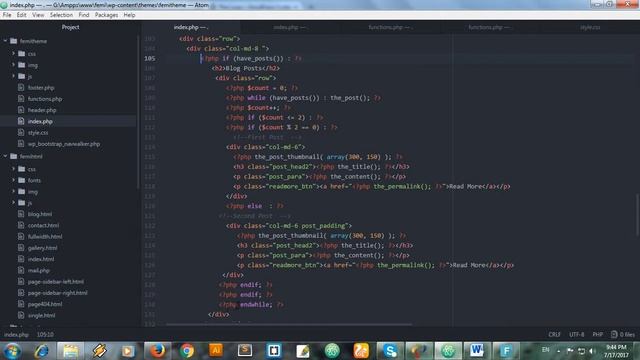Open blog.html in the project tree
Image resolution: width=640 pixels, height=360 pixels.
40,214
